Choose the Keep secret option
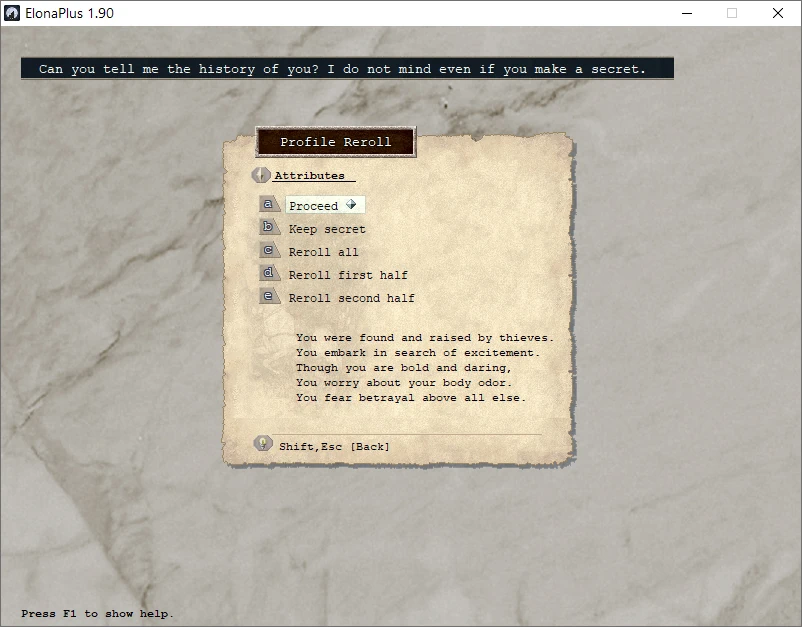The image size is (802, 627). [x=327, y=229]
